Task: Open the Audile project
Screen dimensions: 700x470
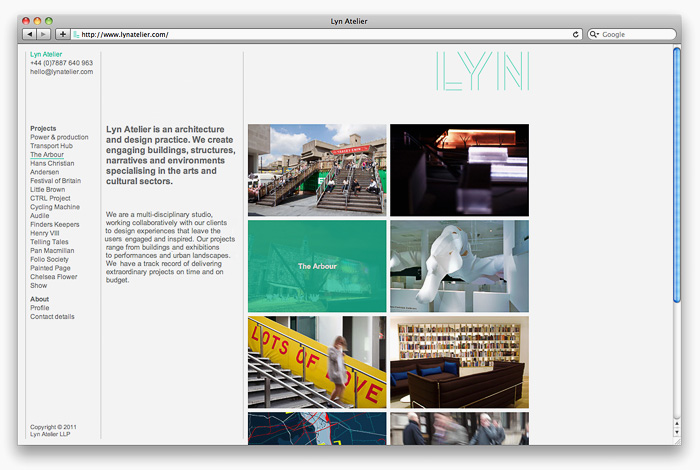Action: (x=40, y=215)
